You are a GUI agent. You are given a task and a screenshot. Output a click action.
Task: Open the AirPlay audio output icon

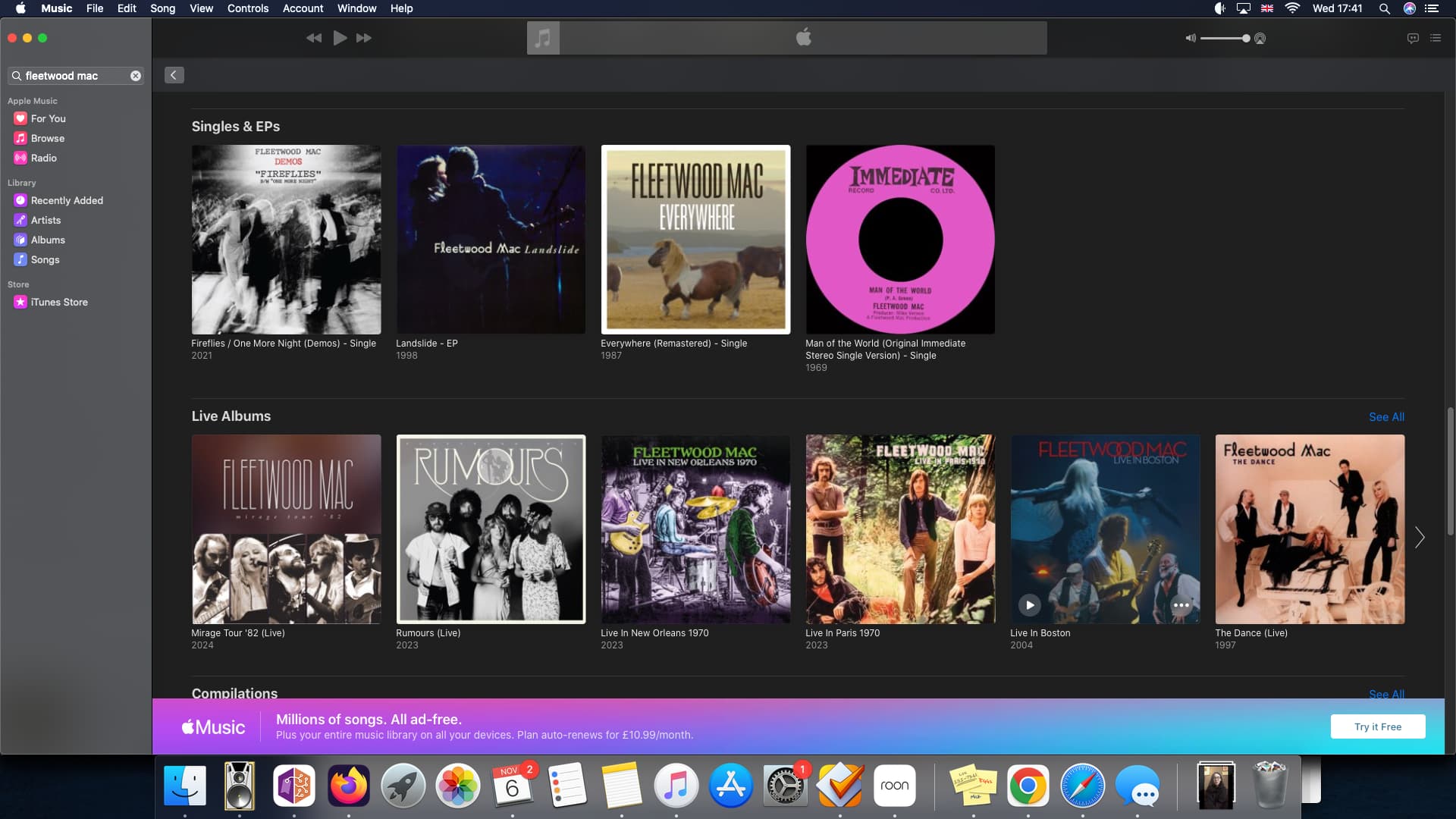click(1260, 39)
